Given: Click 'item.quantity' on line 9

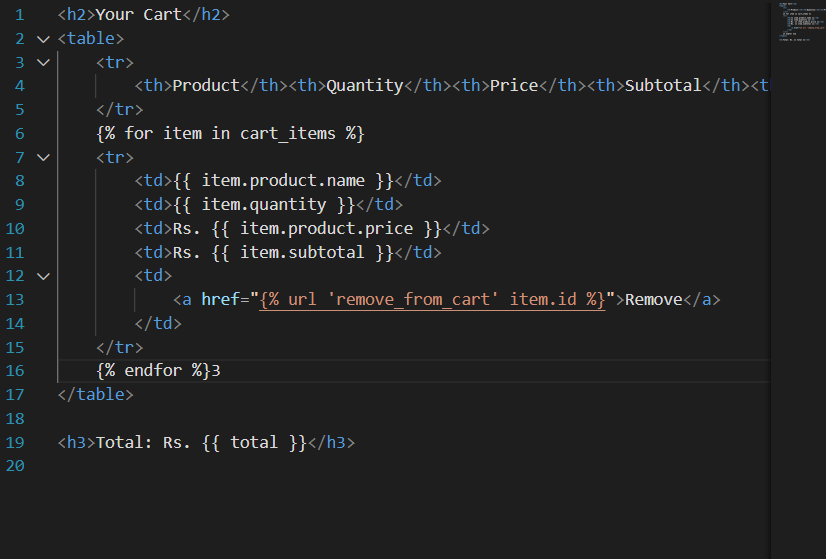Looking at the screenshot, I should click(264, 205).
